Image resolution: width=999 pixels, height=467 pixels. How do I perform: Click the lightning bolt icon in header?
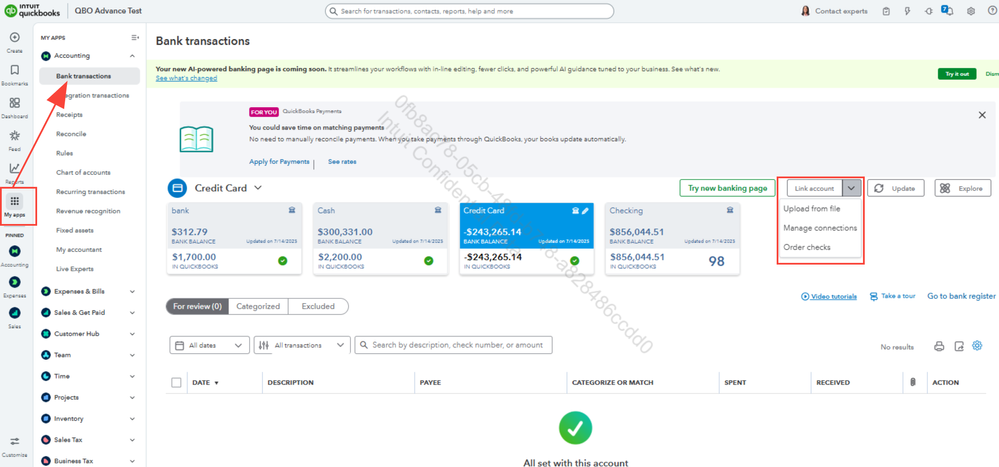(907, 11)
